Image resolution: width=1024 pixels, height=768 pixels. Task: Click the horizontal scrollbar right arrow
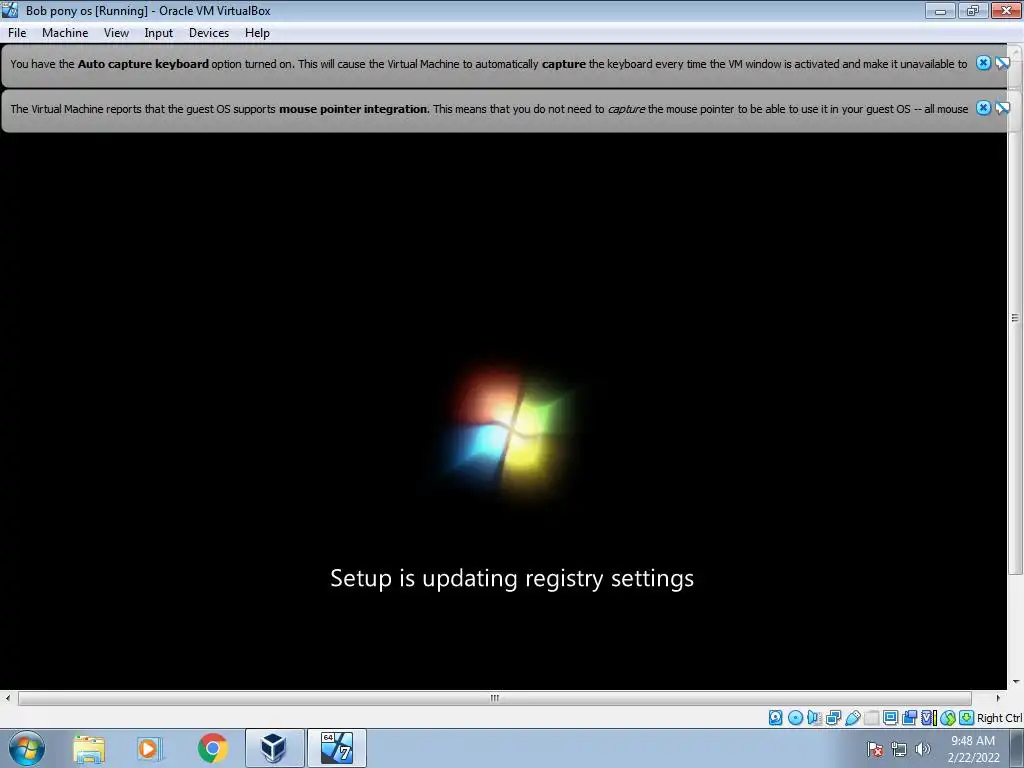click(x=998, y=697)
